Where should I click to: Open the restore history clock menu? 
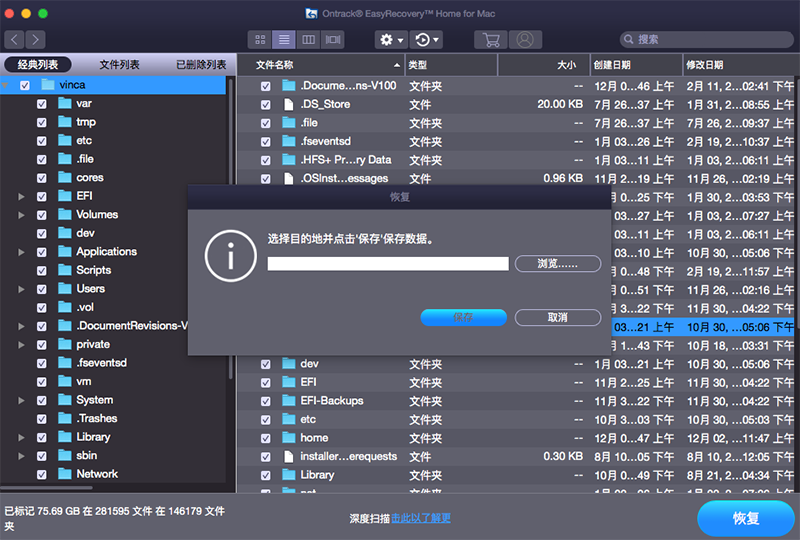(427, 39)
